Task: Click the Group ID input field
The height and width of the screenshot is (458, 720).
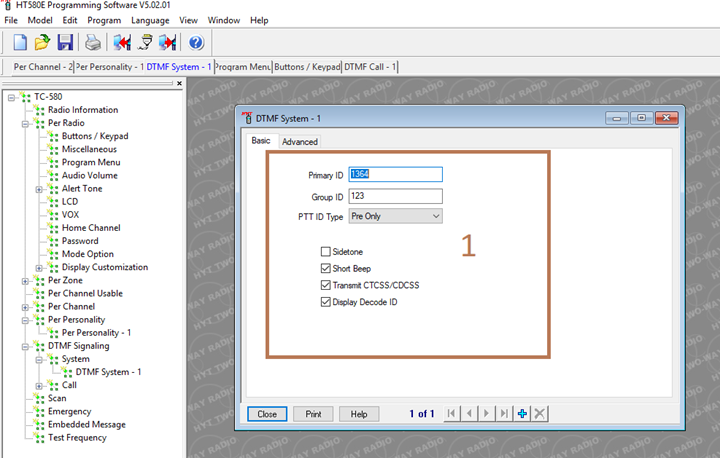Action: [395, 196]
